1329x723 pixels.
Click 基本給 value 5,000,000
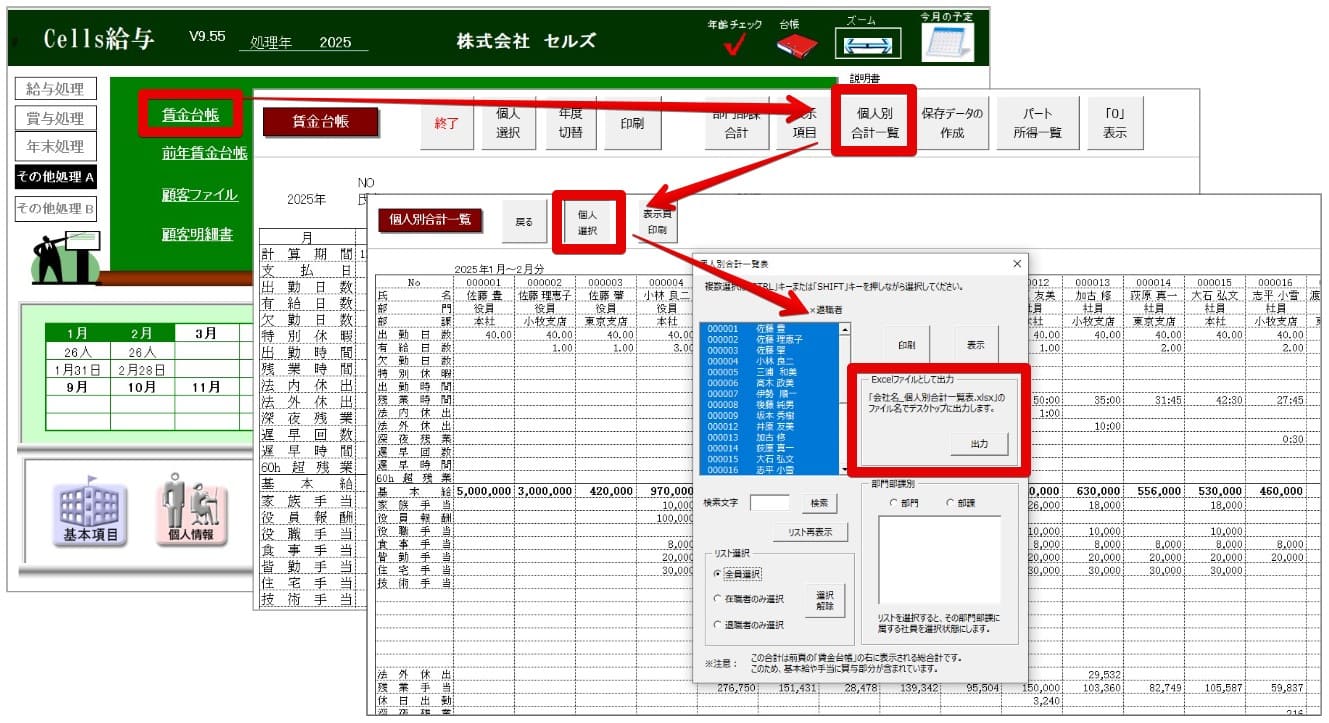coord(485,492)
